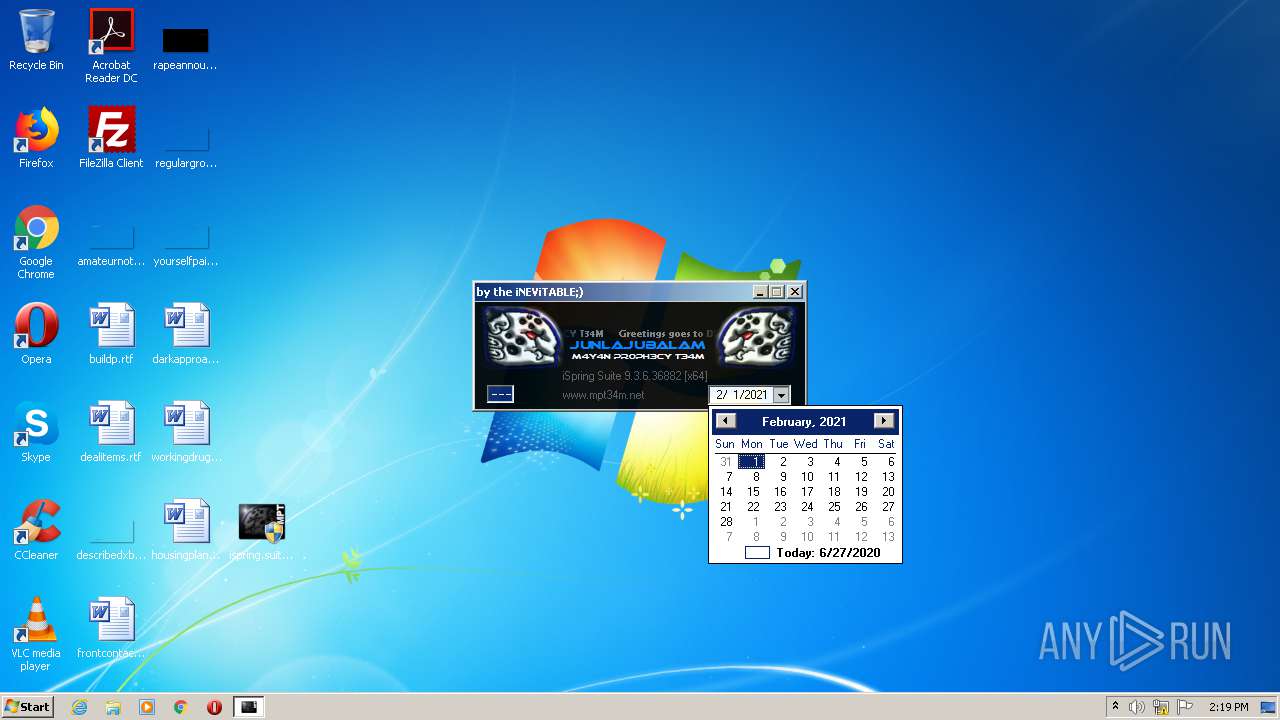The image size is (1280, 720).
Task: Open www.mpt34m.net link
Action: tap(603, 395)
